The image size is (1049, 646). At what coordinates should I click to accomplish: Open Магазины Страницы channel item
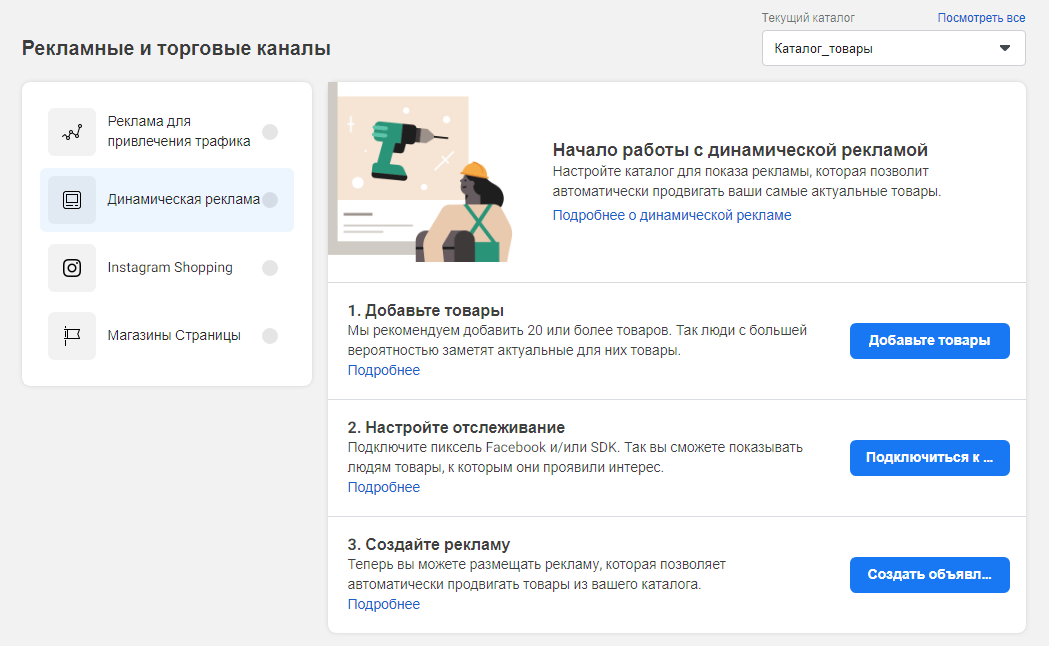(174, 336)
